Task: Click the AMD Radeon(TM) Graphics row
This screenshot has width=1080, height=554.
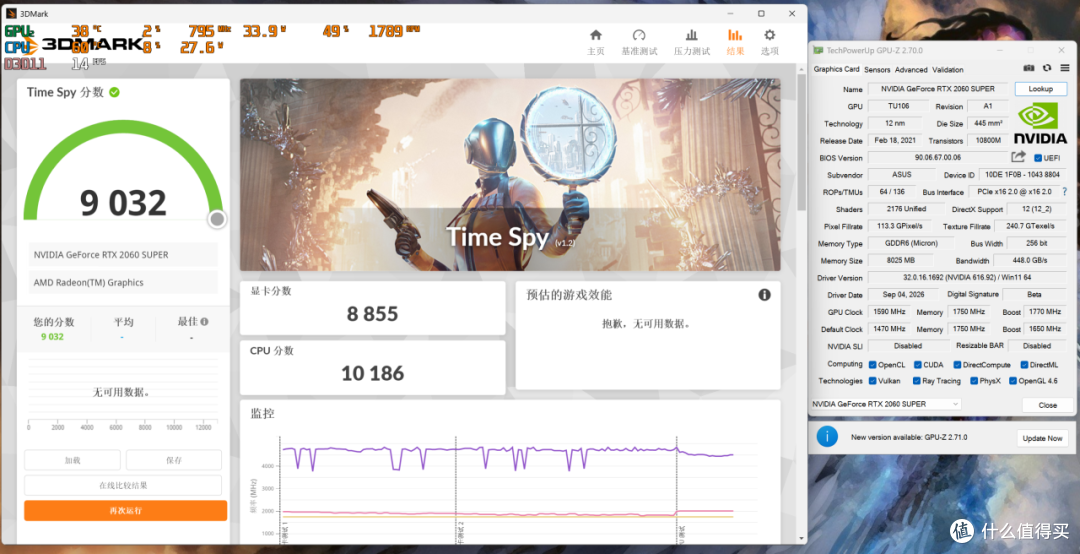Action: click(x=123, y=283)
